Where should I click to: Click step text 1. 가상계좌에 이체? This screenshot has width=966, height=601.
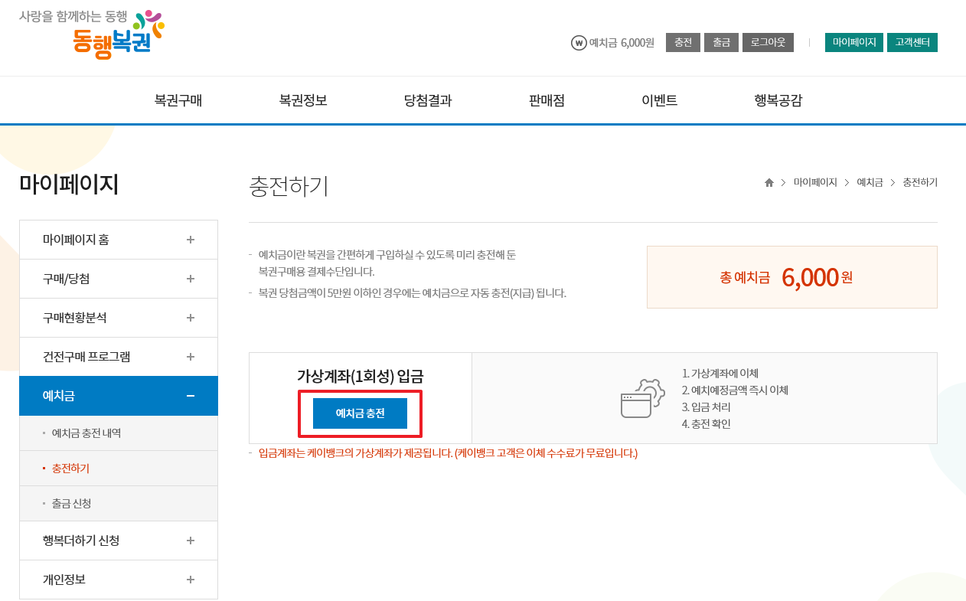(720, 373)
